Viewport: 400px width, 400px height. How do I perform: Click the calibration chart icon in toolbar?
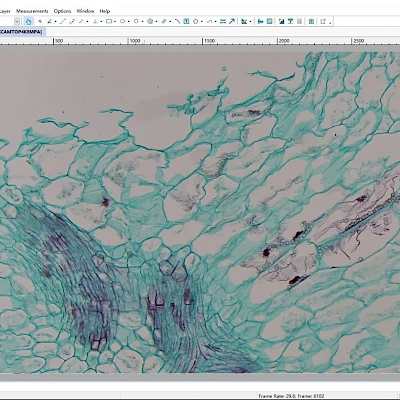(244, 21)
